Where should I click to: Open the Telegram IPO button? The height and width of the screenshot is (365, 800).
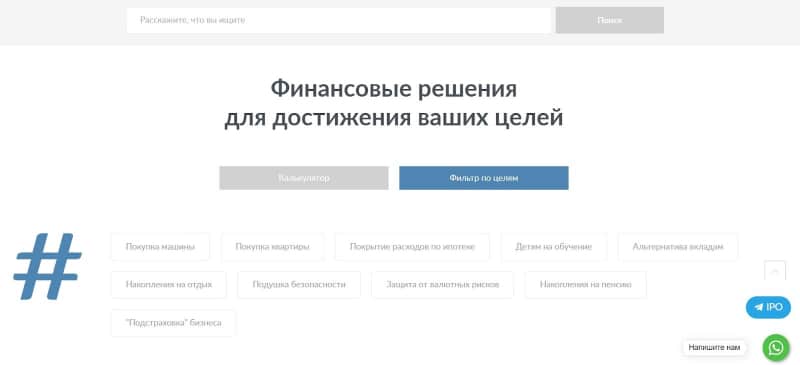pos(768,307)
